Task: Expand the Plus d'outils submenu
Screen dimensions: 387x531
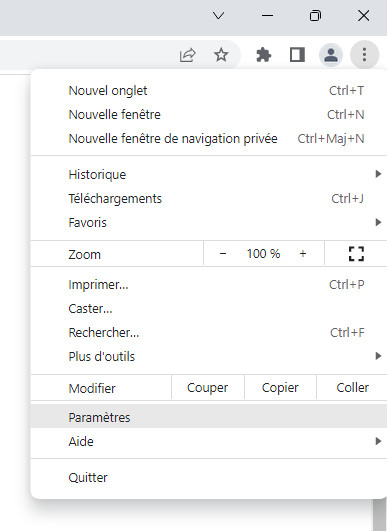Action: pos(209,357)
